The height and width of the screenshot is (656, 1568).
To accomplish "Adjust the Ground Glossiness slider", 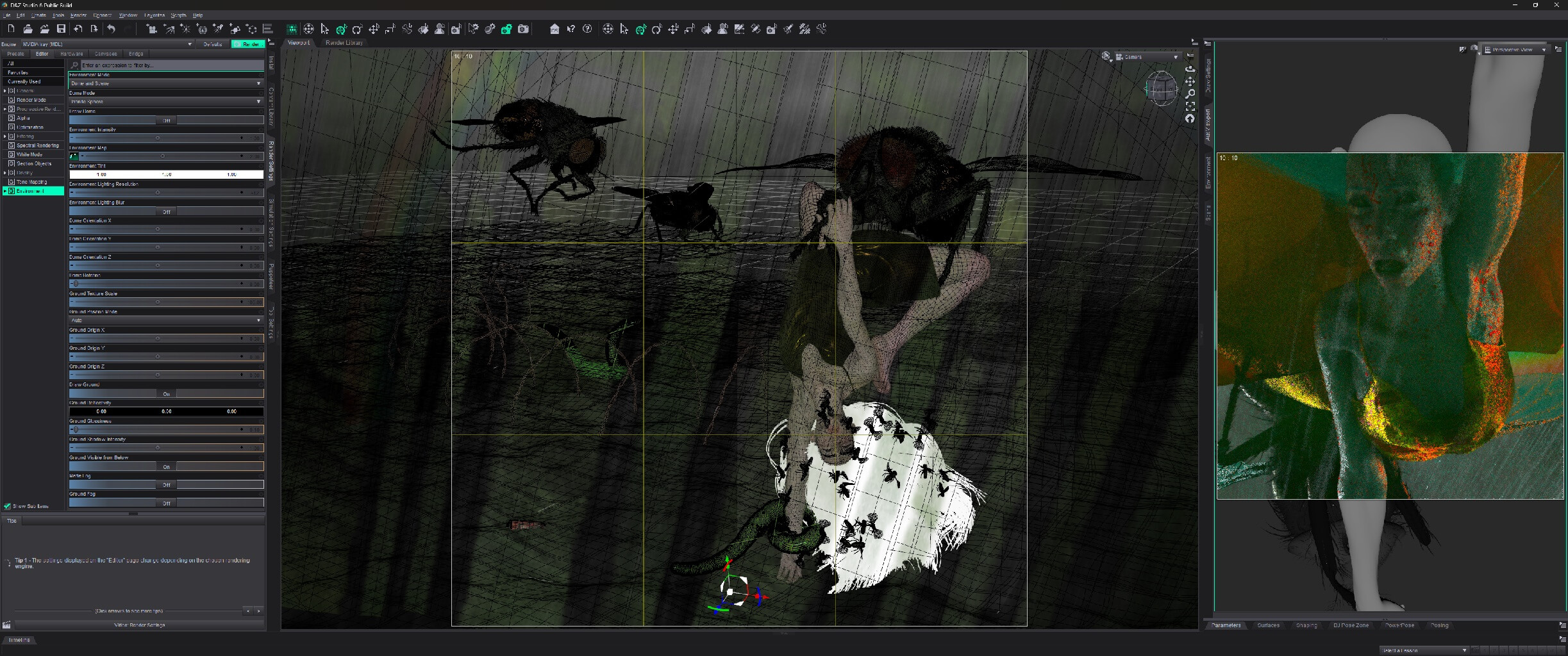I will (166, 430).
